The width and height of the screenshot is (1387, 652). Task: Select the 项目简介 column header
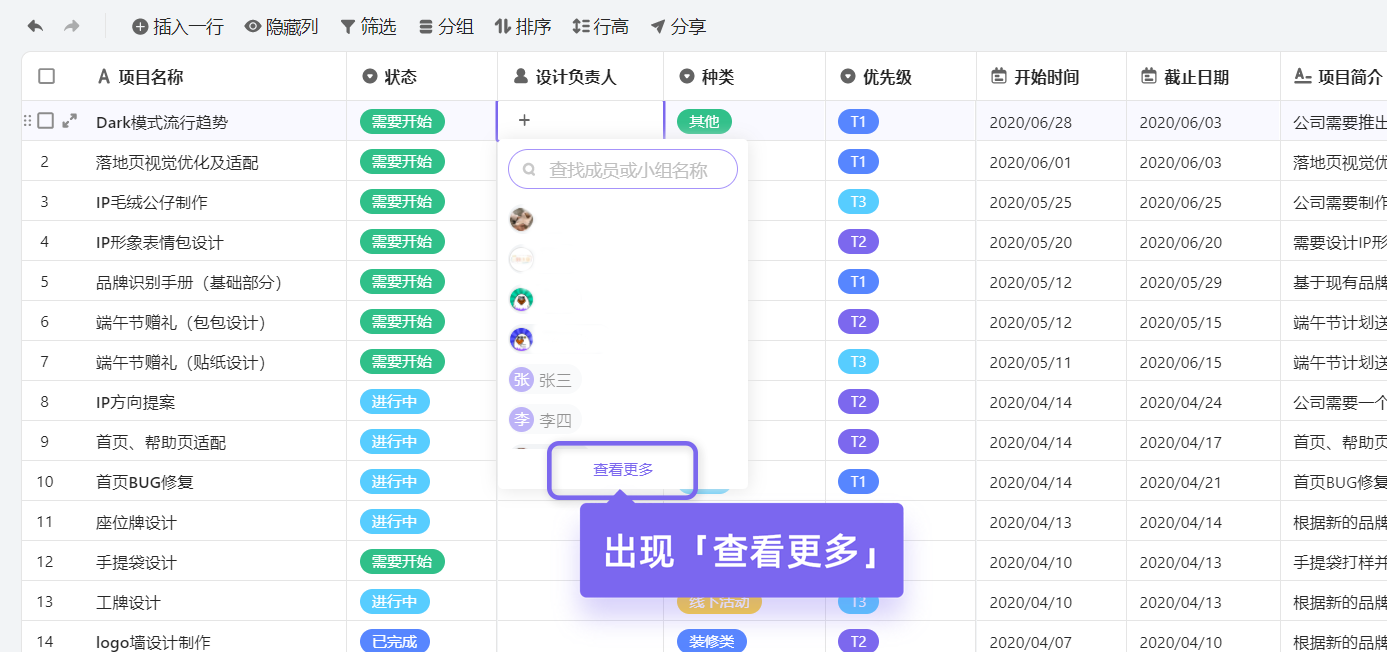pyautogui.click(x=1334, y=77)
